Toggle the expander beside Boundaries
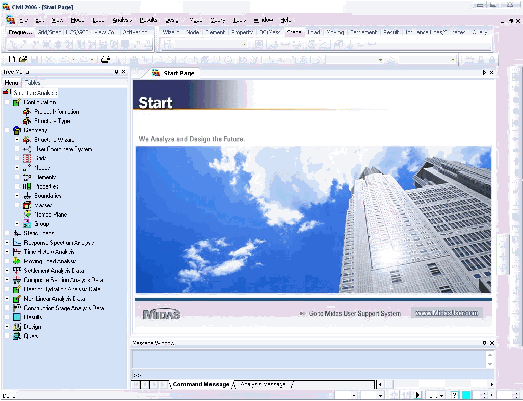Image resolution: width=523 pixels, height=401 pixels. (x=17, y=196)
